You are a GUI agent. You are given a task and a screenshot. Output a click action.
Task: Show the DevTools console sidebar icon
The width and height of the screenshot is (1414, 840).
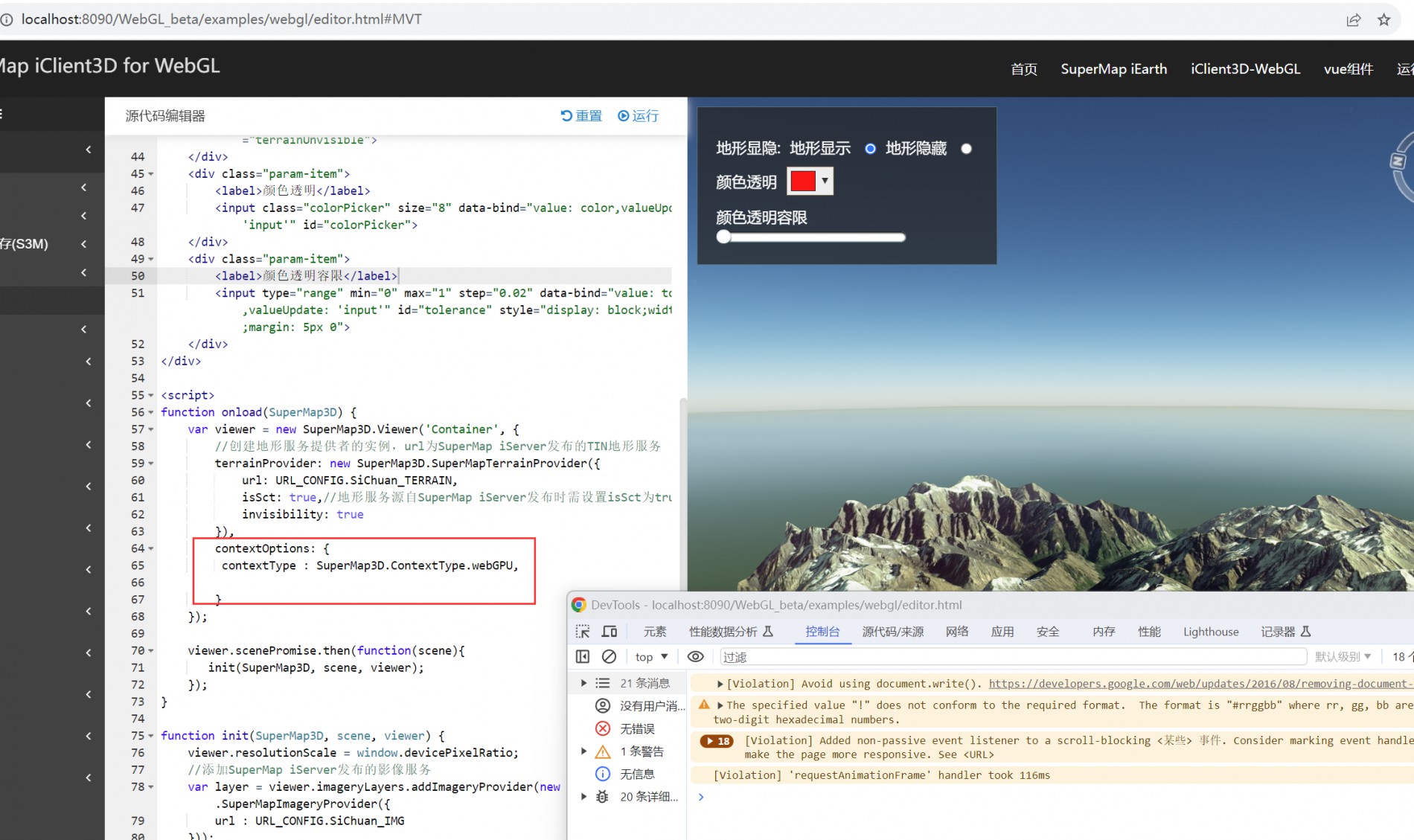pos(583,656)
